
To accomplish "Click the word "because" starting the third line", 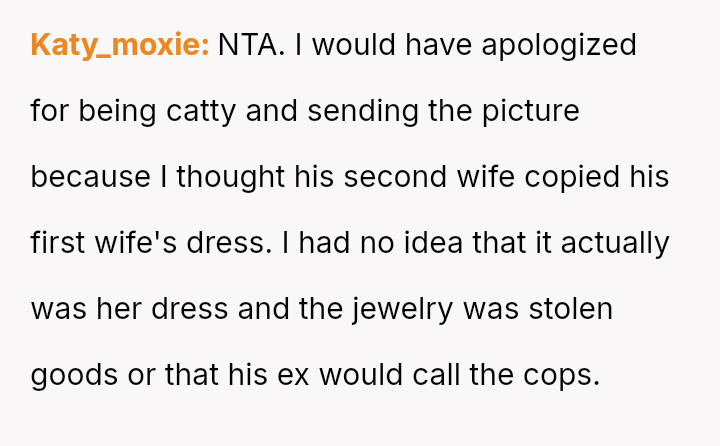I will [90, 177].
